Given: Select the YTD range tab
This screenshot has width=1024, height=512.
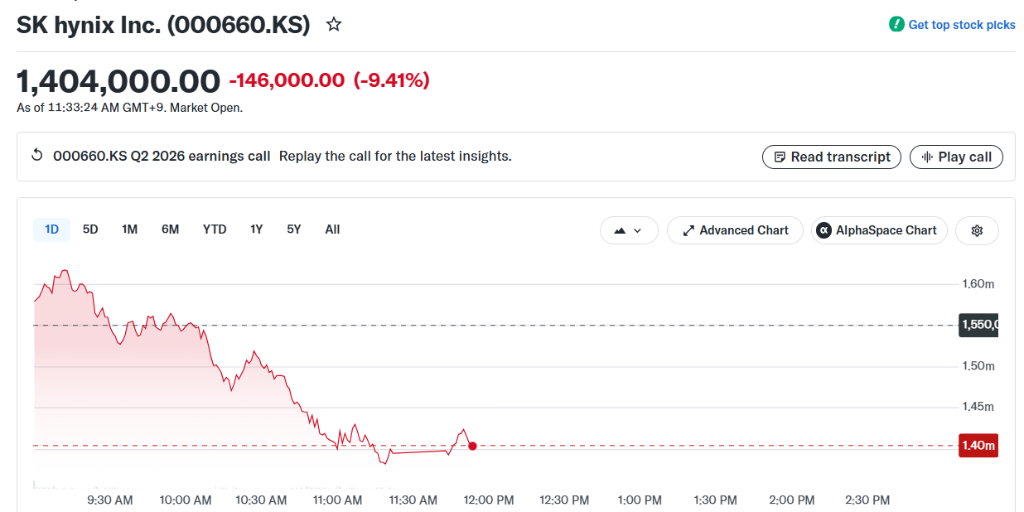Looking at the screenshot, I should point(214,230).
